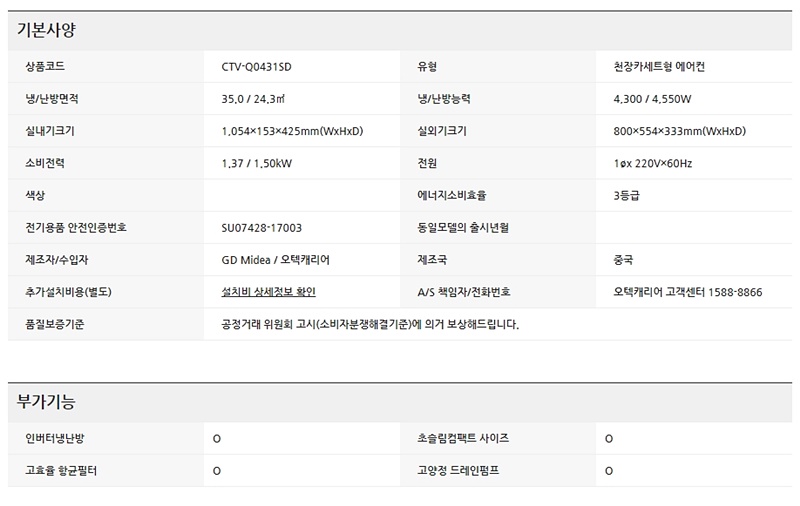Select the 고양정 드레인펌프 feature label
The width and height of the screenshot is (800, 506).
[458, 470]
